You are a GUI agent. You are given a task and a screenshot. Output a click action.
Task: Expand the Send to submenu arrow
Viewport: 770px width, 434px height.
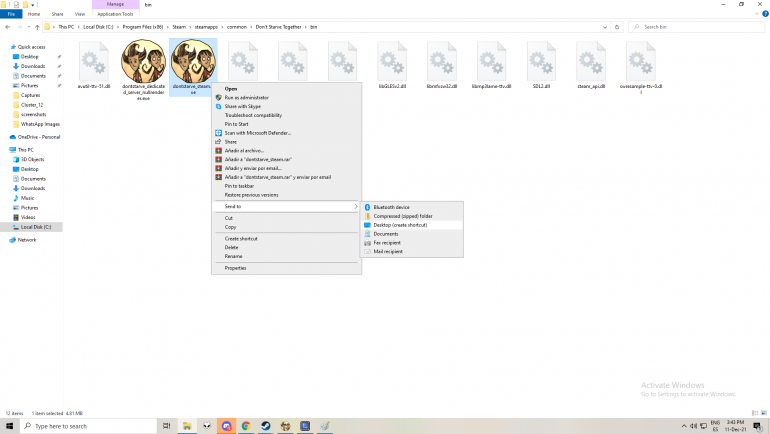(356, 207)
